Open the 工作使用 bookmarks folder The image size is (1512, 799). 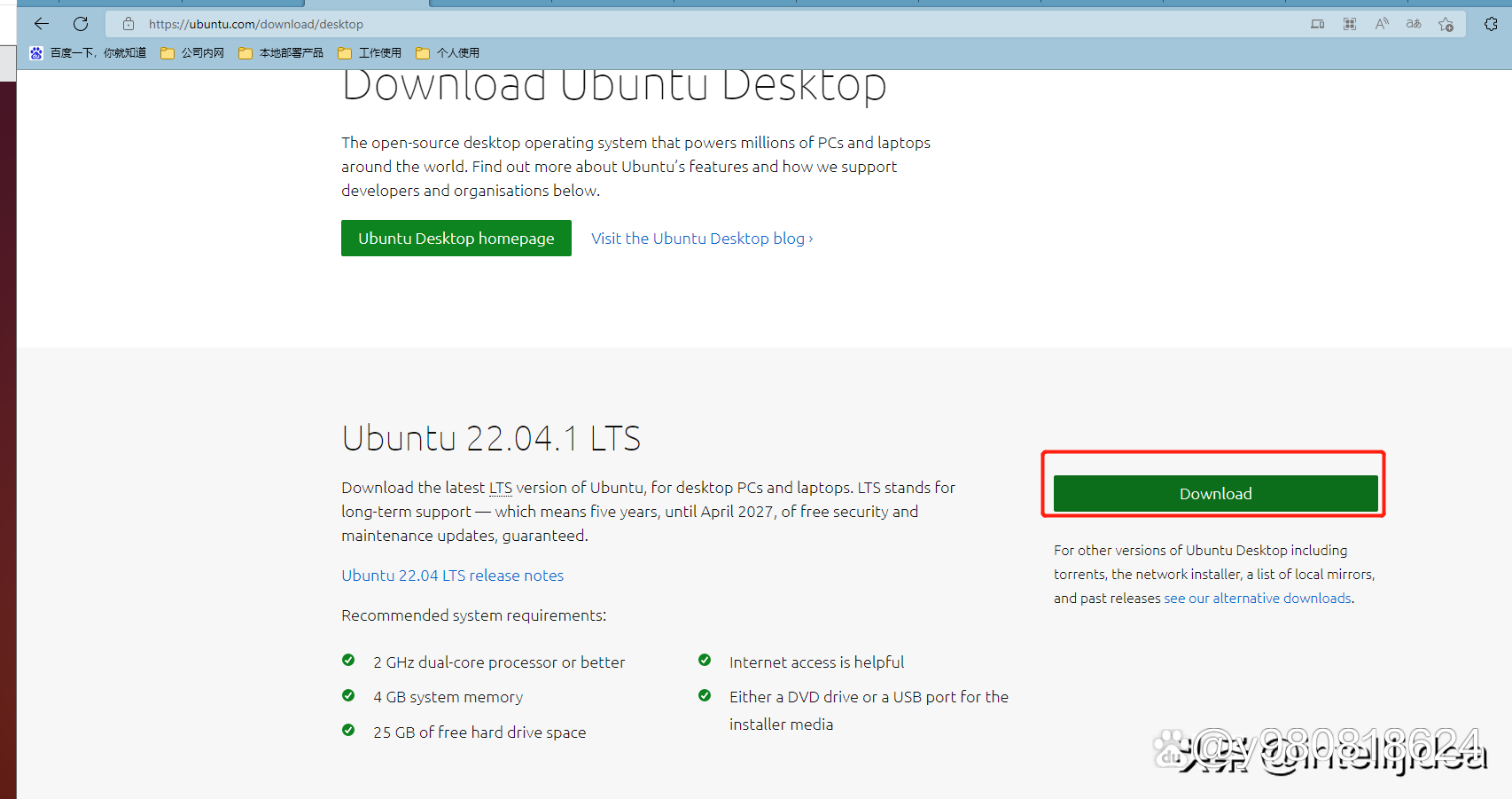pyautogui.click(x=370, y=53)
